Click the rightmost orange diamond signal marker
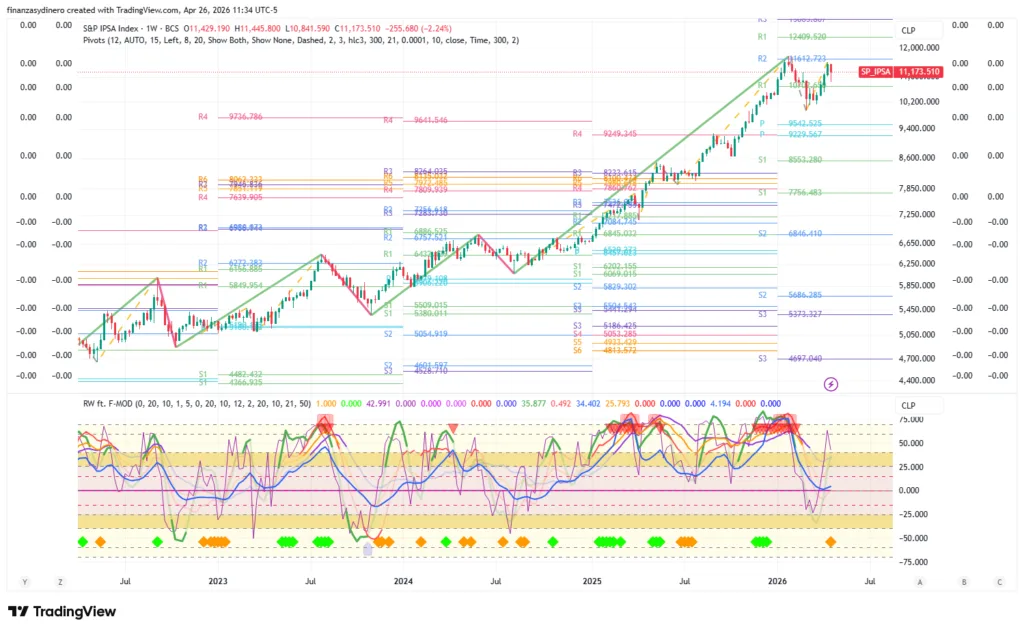1024x632 pixels. pyautogui.click(x=830, y=542)
